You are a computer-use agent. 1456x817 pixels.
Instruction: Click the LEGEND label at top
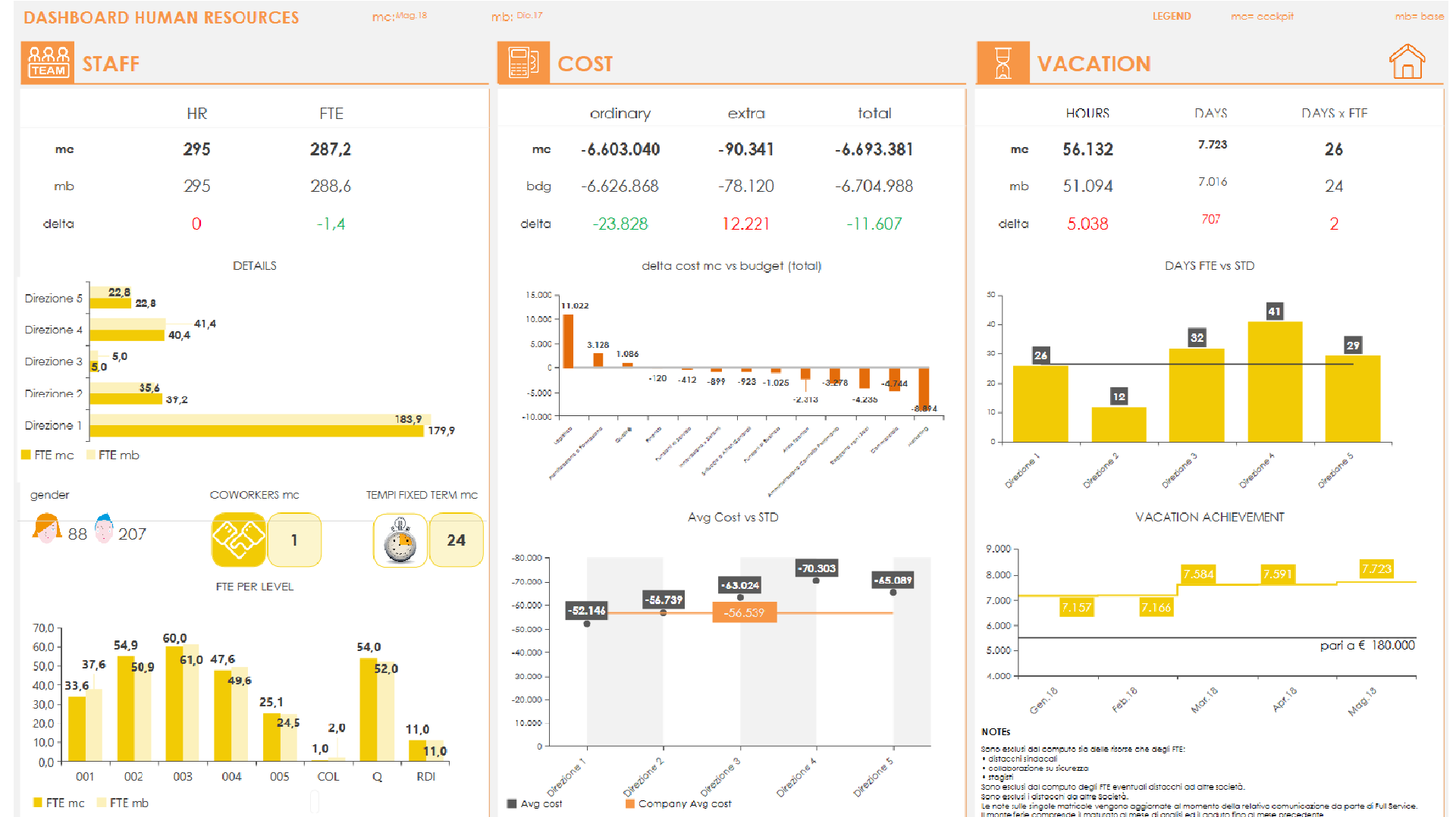(x=1172, y=16)
